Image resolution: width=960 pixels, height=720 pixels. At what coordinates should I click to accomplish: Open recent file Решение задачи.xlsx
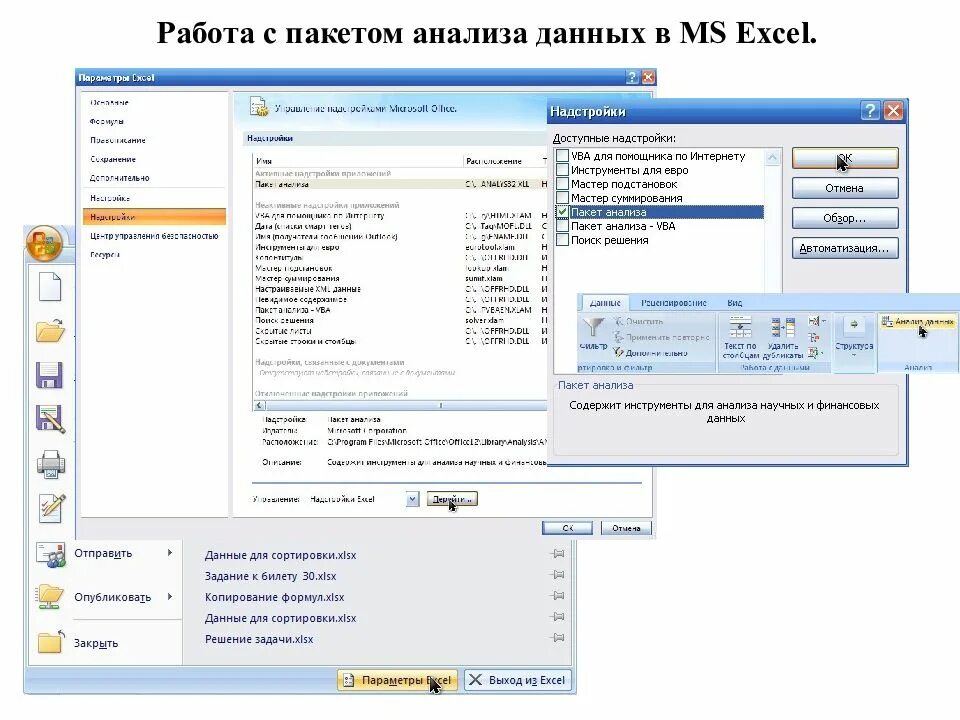tap(259, 639)
